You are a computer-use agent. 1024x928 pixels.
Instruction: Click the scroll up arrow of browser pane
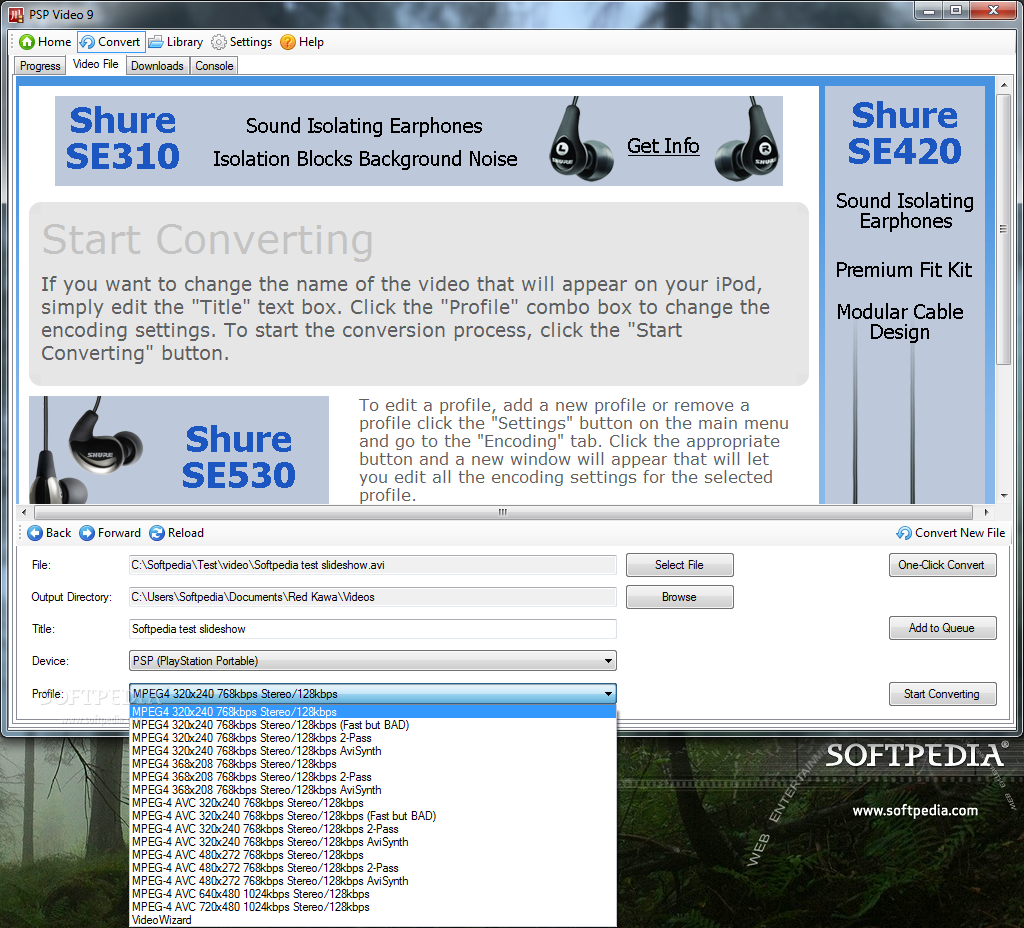click(x=1003, y=86)
